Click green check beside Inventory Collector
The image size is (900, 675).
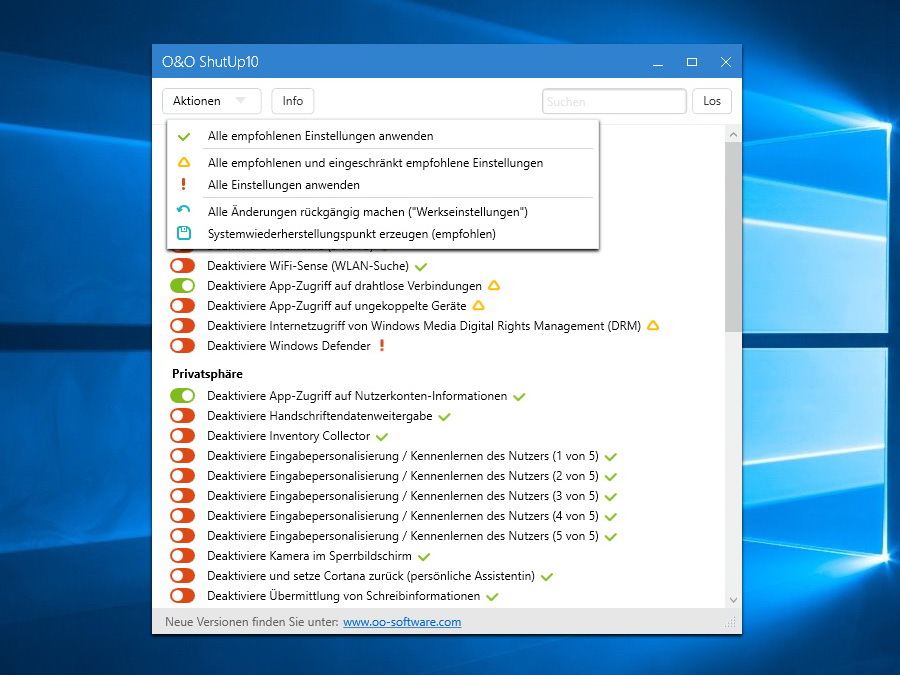(382, 437)
